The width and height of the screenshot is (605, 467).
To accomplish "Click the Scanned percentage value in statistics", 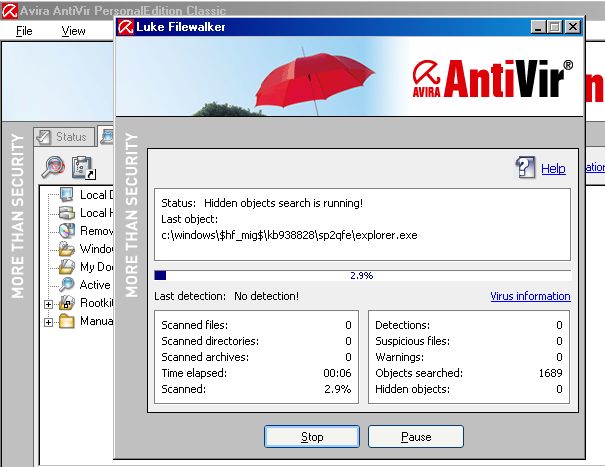I will point(338,389).
